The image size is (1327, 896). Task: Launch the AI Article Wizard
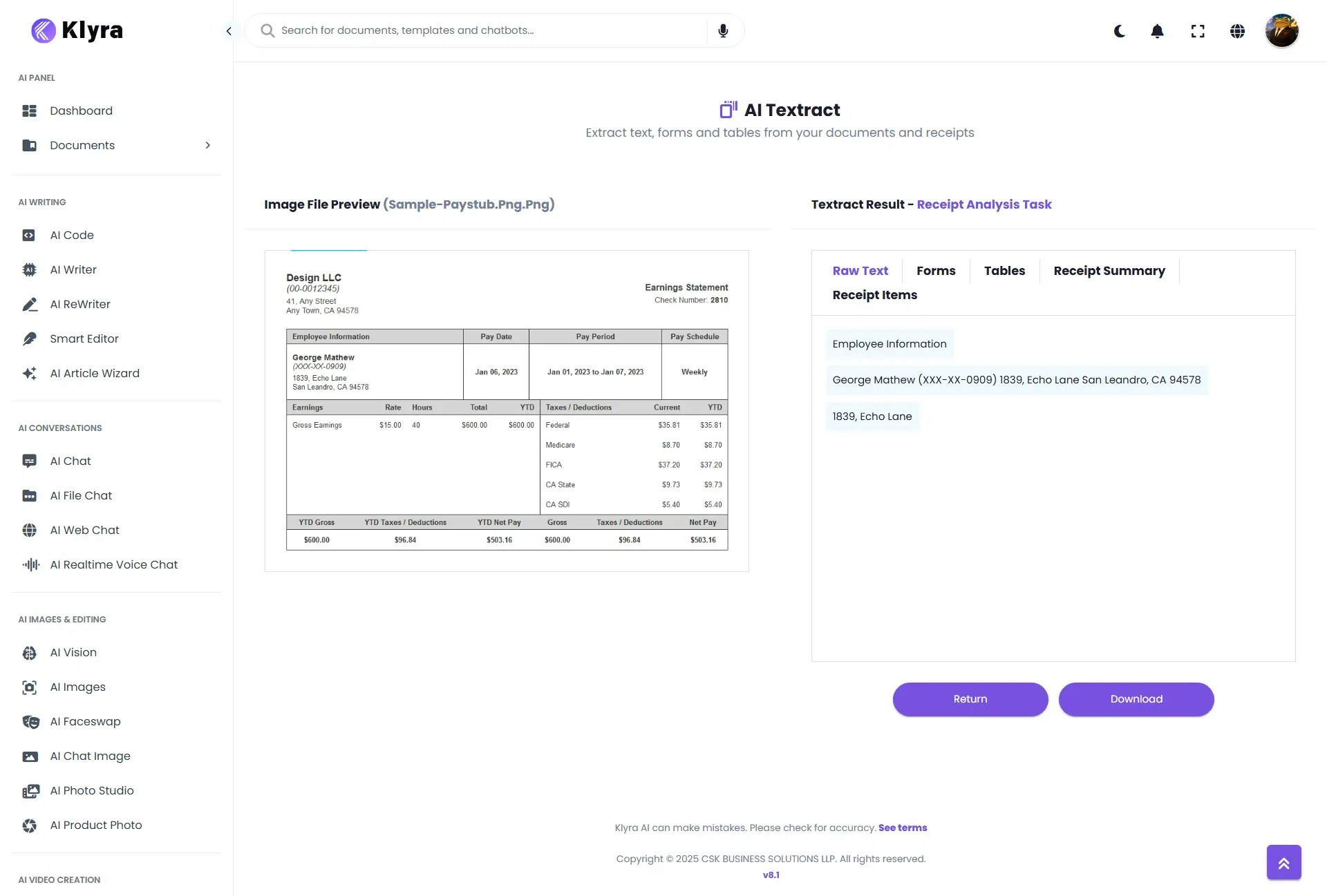pyautogui.click(x=94, y=373)
